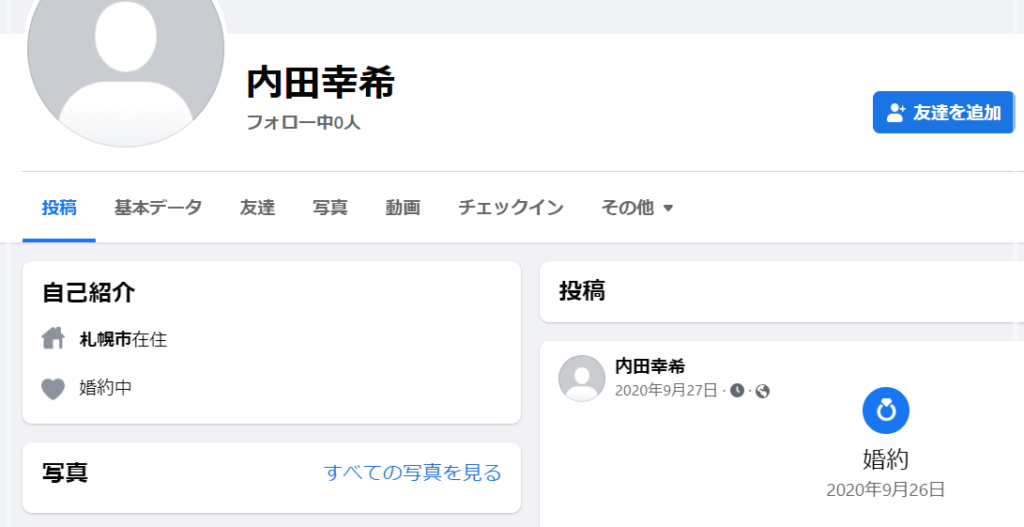Click the globe public-audience icon on post
This screenshot has height=527, width=1024.
tap(762, 391)
